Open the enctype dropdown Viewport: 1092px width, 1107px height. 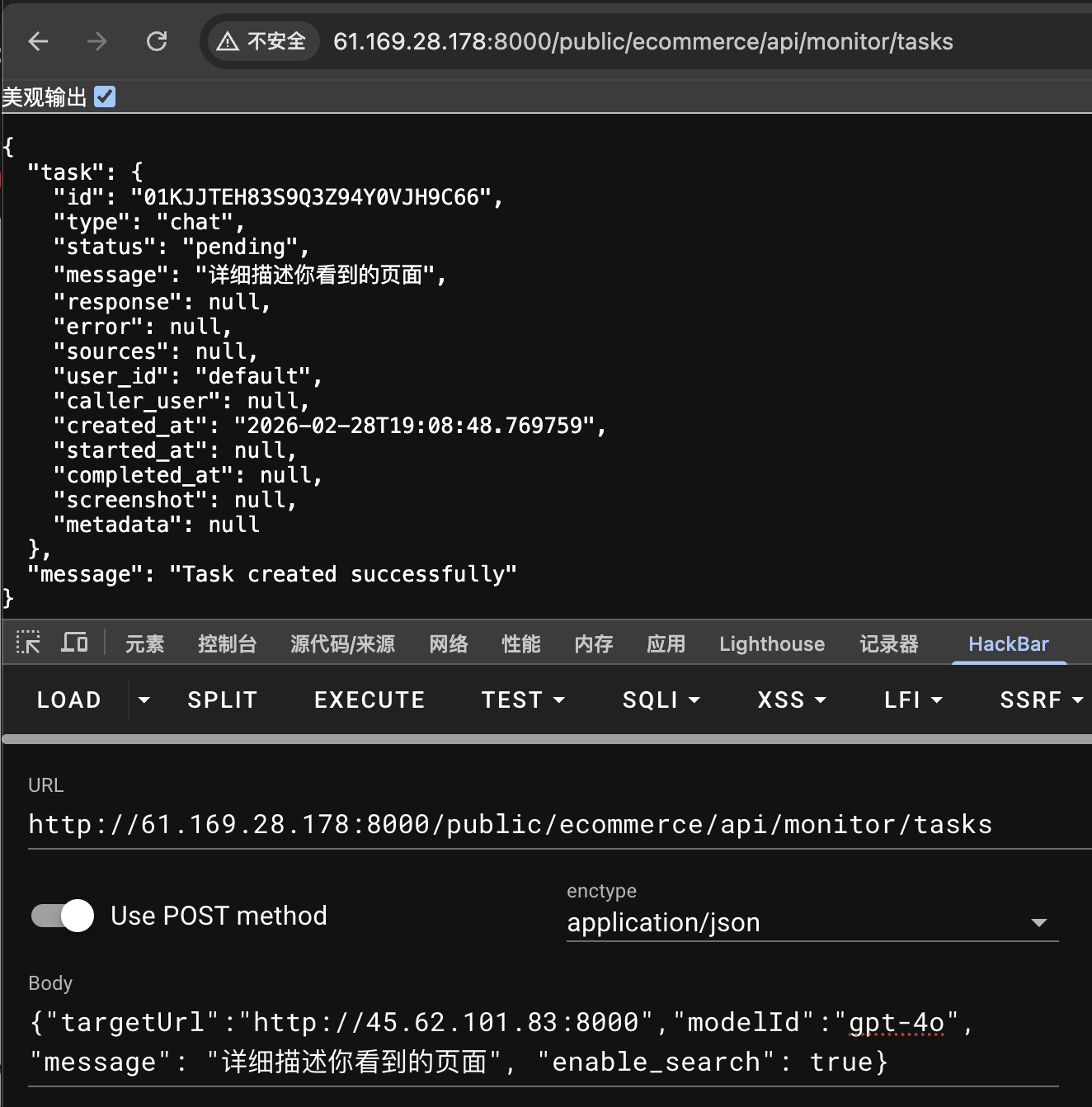1040,922
